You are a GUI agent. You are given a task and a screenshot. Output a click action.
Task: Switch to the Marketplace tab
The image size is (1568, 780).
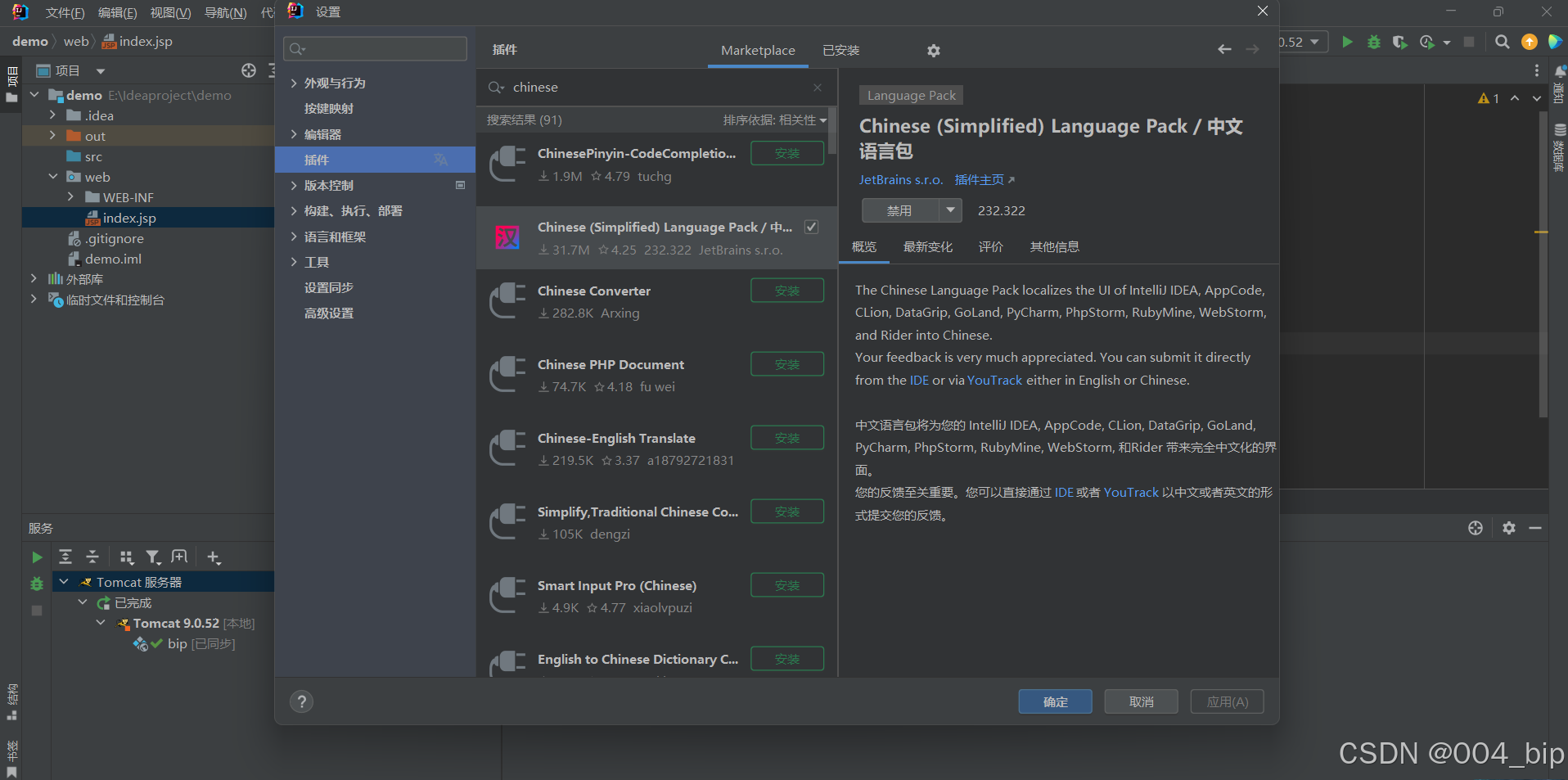click(758, 51)
